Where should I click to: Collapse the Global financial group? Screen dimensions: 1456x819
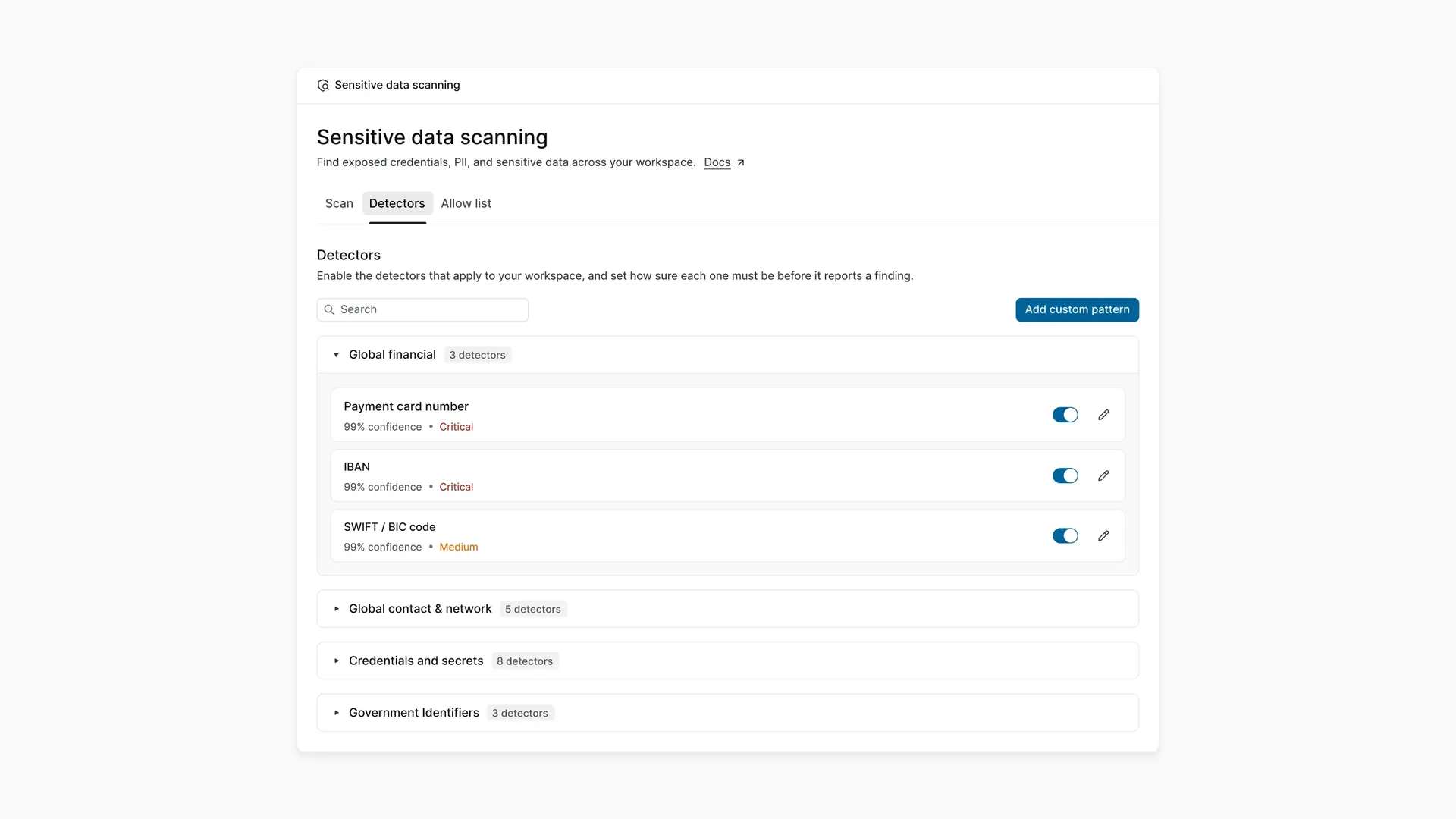pos(337,355)
